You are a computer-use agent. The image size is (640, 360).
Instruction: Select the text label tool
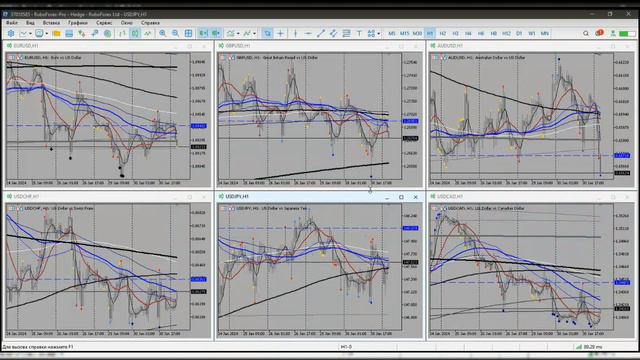tap(359, 33)
